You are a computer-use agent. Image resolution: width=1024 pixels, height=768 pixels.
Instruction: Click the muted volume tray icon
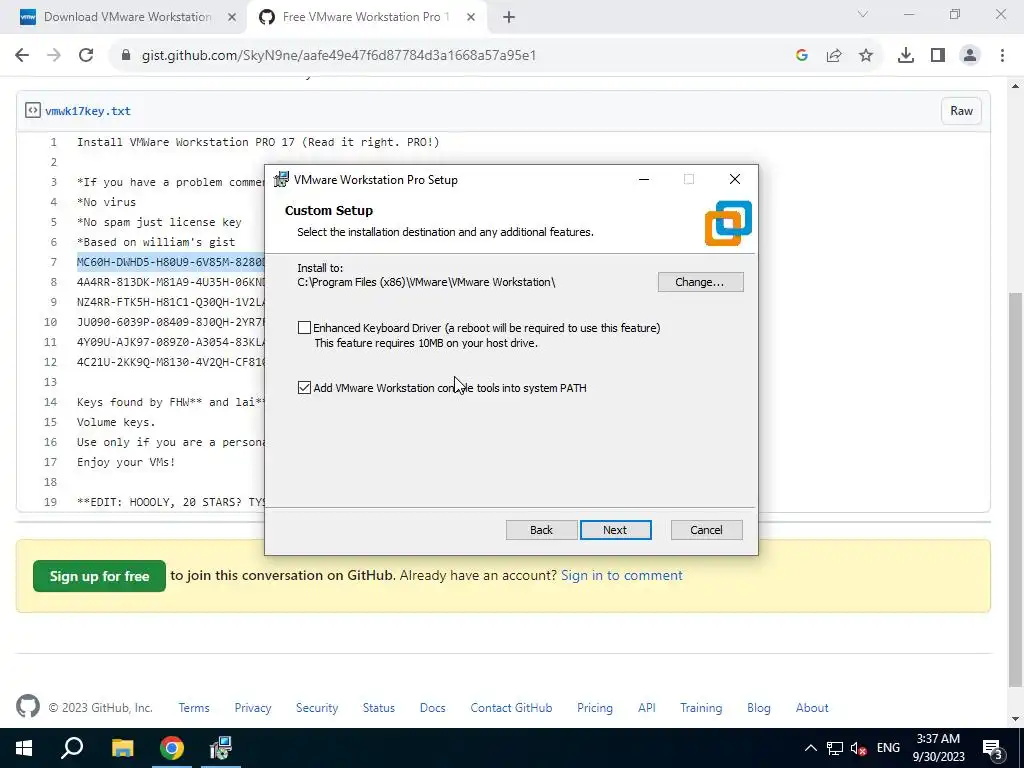859,748
